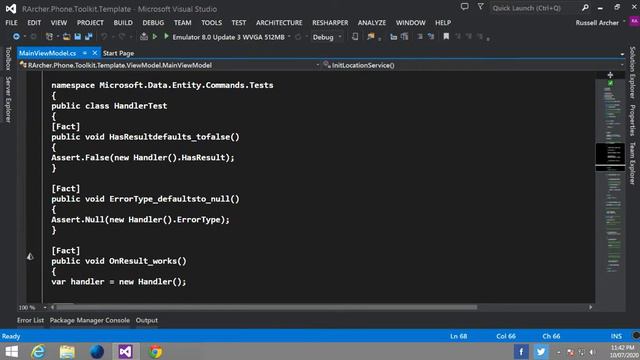Click the Save All icon
The image size is (640, 360).
coord(89,37)
